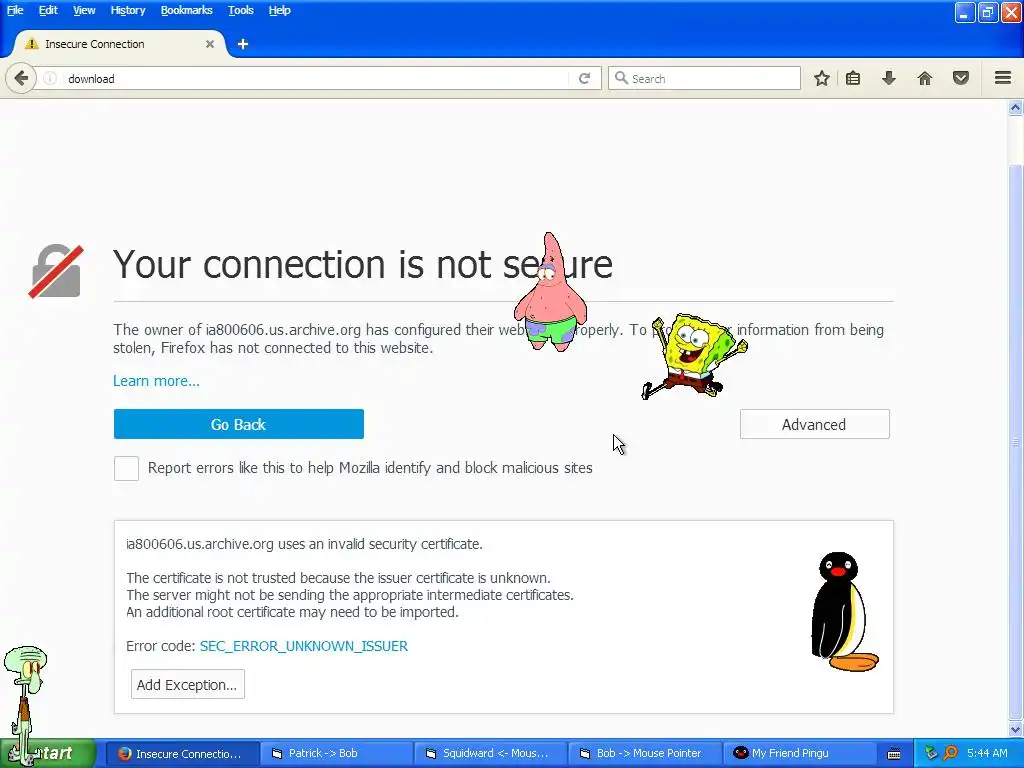The height and width of the screenshot is (768, 1024).
Task: Click the crossed-out padlock icon
Action: [x=56, y=271]
